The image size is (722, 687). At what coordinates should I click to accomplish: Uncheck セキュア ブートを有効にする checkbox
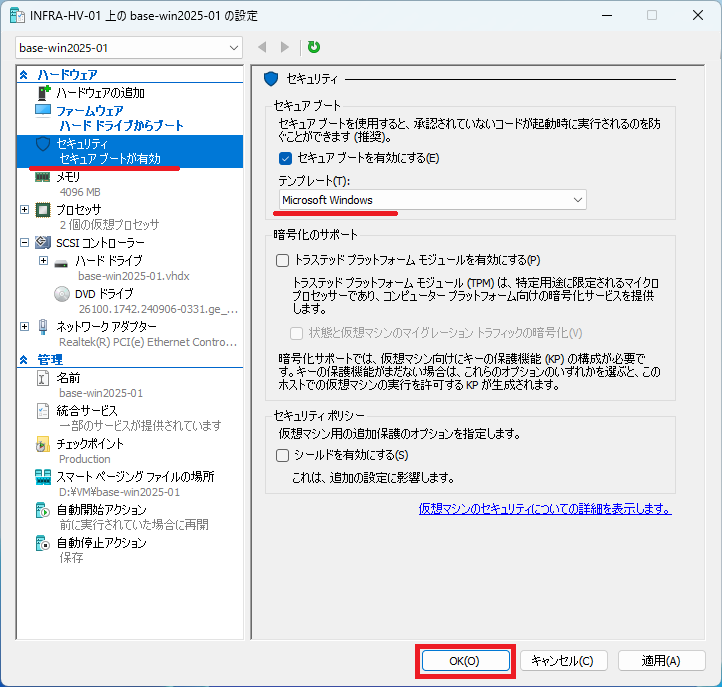tap(285, 158)
